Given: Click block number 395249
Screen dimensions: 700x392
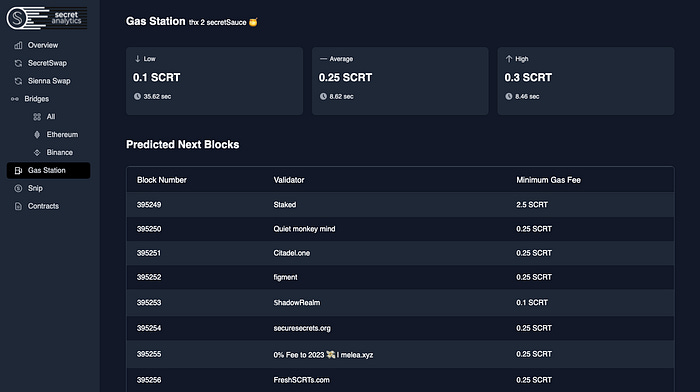Looking at the screenshot, I should [149, 204].
